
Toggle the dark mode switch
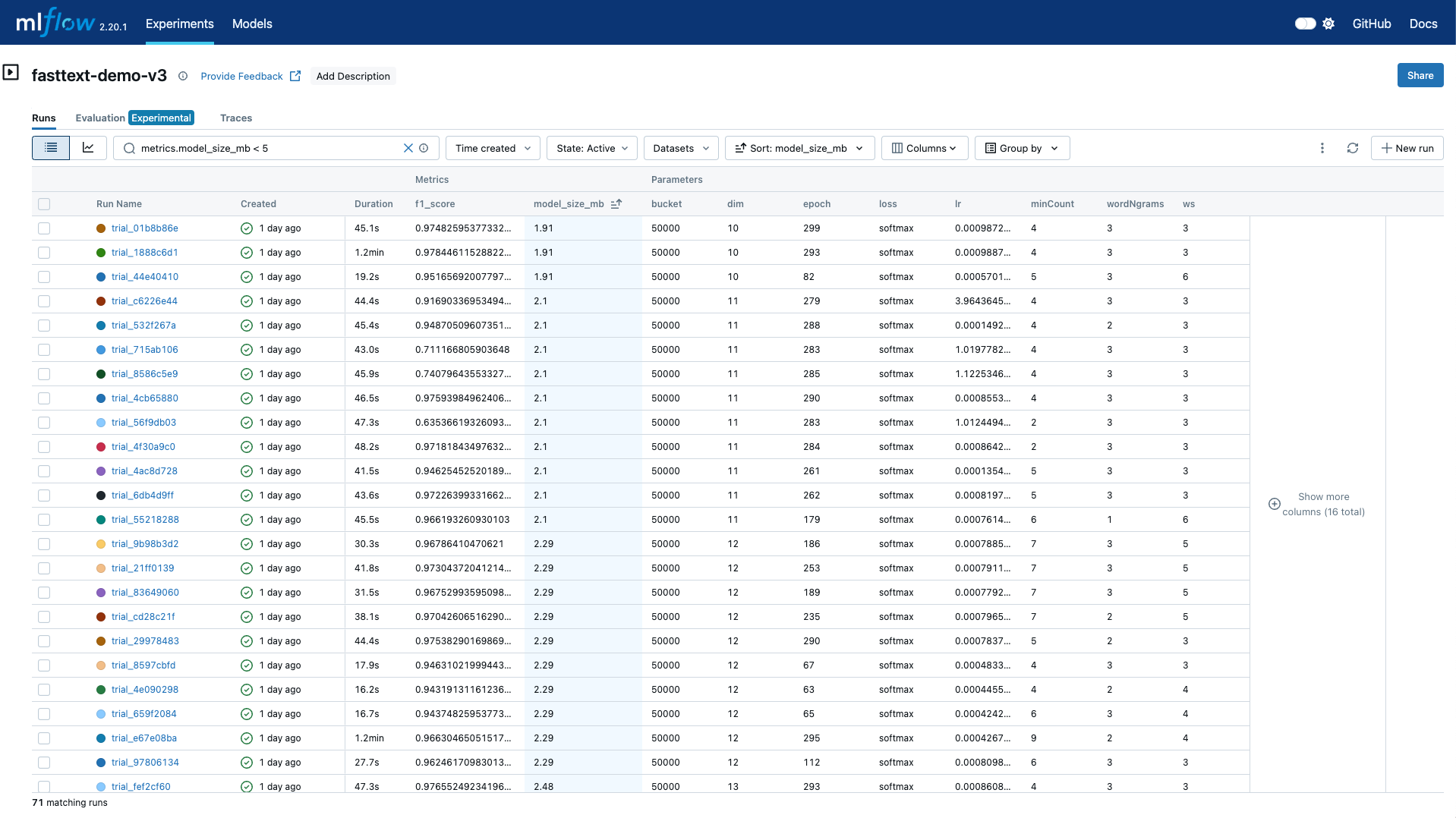(1305, 24)
